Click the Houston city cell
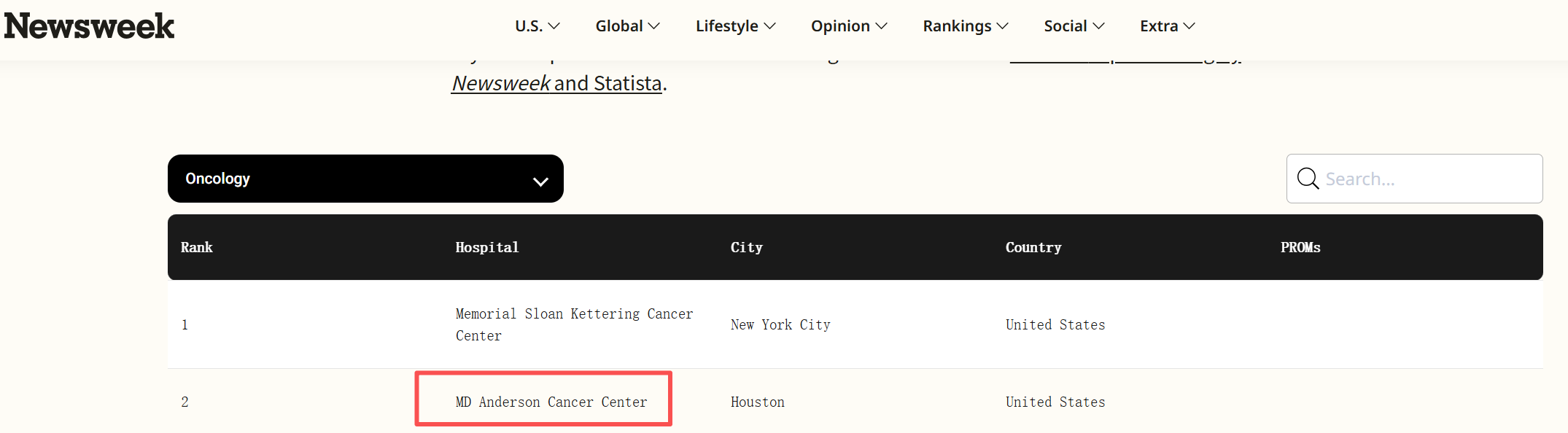The image size is (1568, 433). (x=758, y=402)
